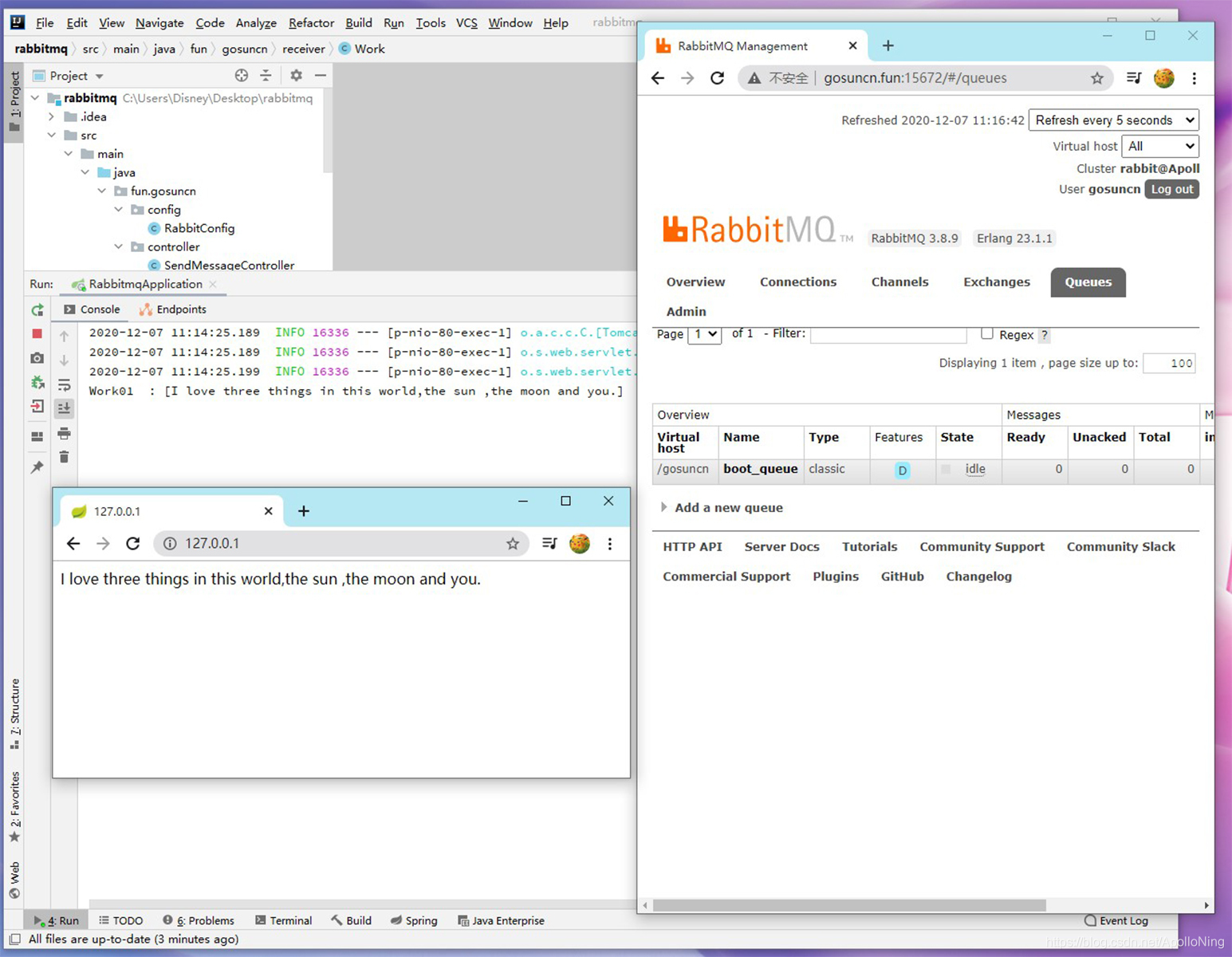Click the print icon in console gutter
The image size is (1232, 957).
(65, 433)
